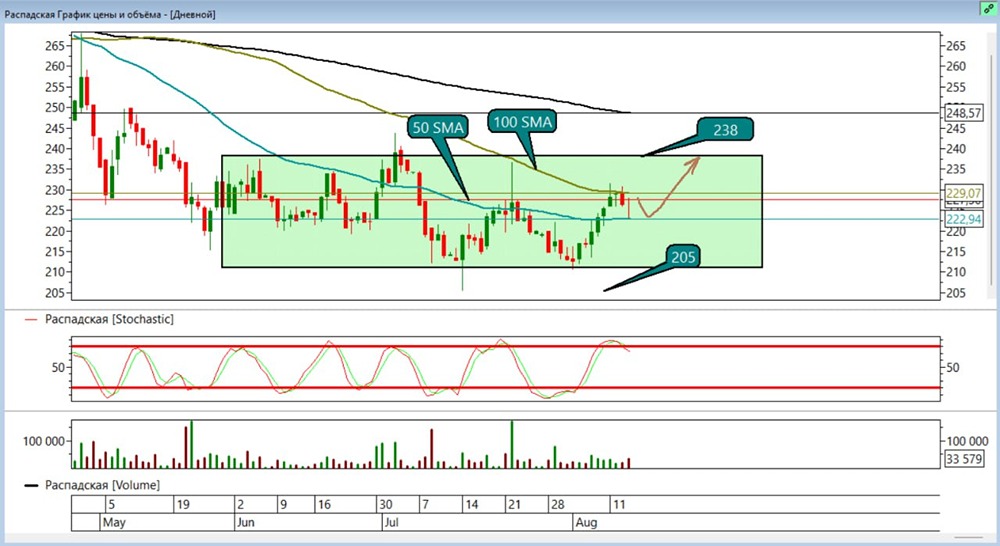Click the 229,07 price label on right axis
Image resolution: width=1000 pixels, height=546 pixels.
pyautogui.click(x=963, y=193)
